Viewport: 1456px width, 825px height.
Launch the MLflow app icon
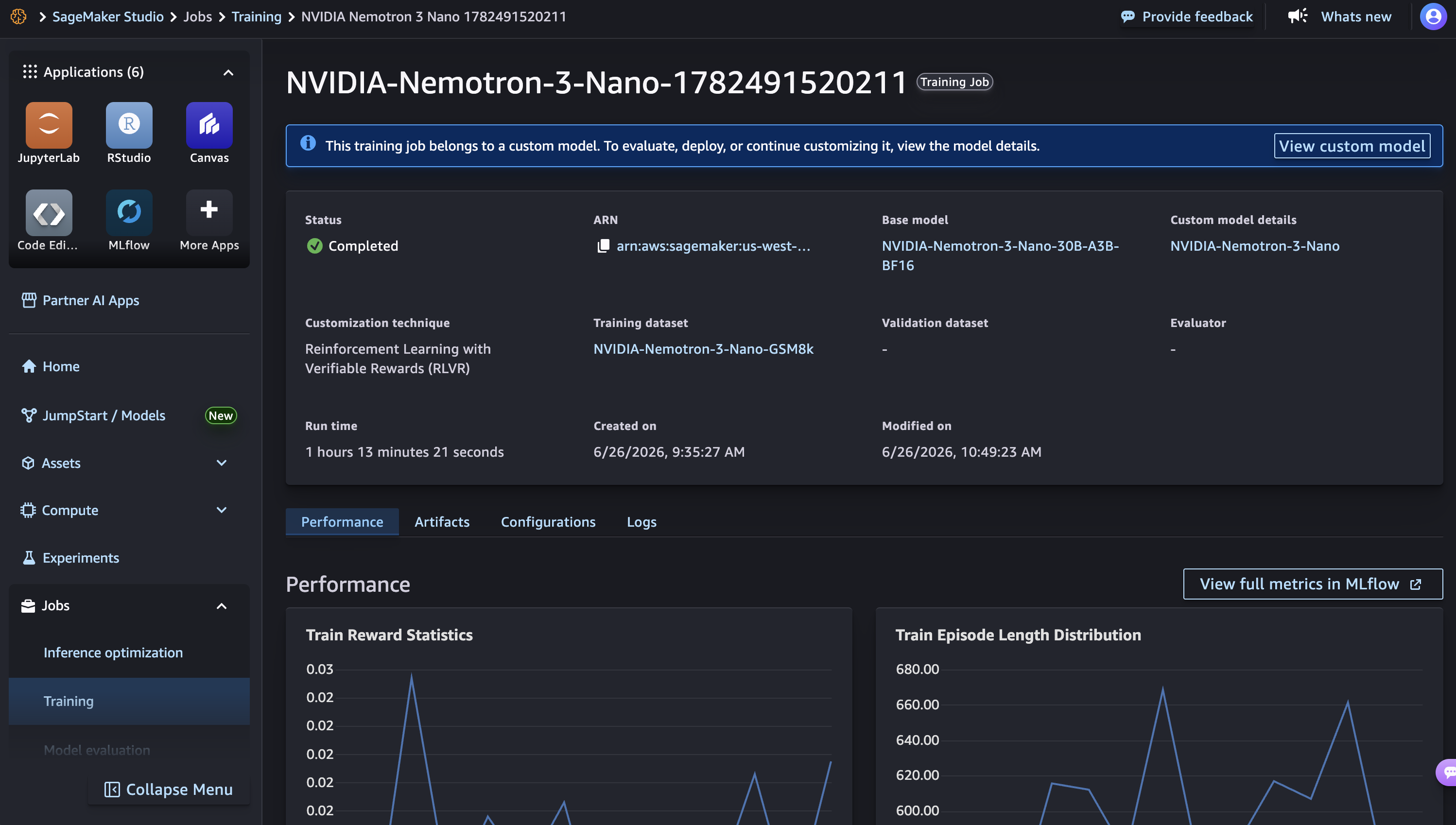(129, 212)
